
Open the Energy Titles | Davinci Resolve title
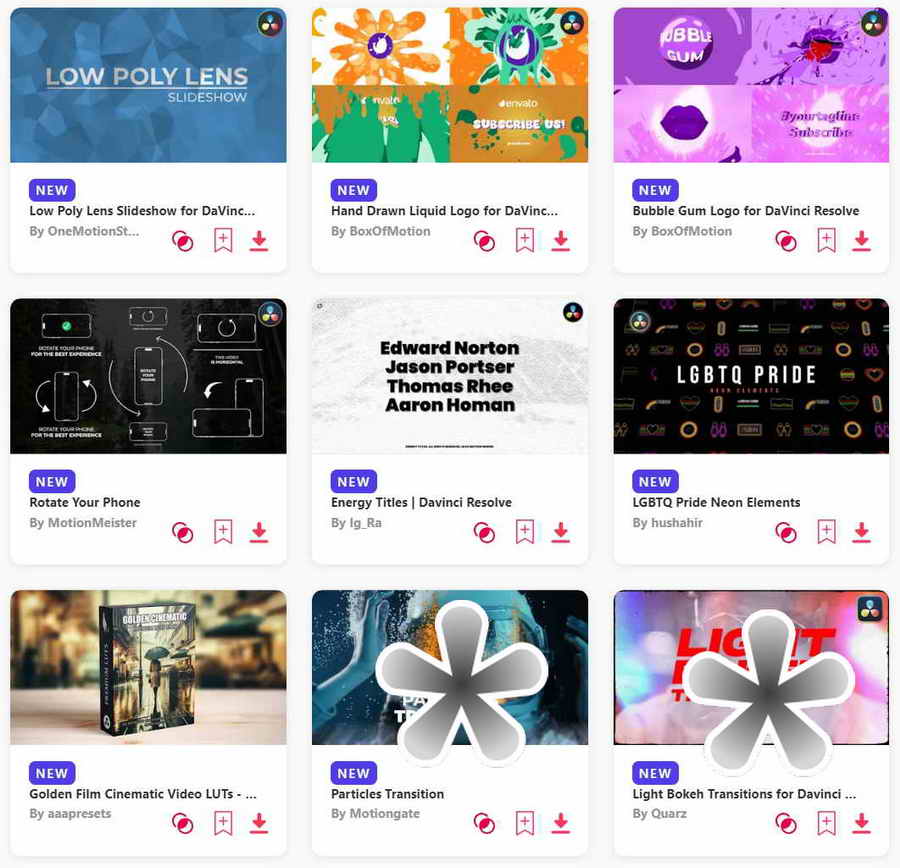421,502
